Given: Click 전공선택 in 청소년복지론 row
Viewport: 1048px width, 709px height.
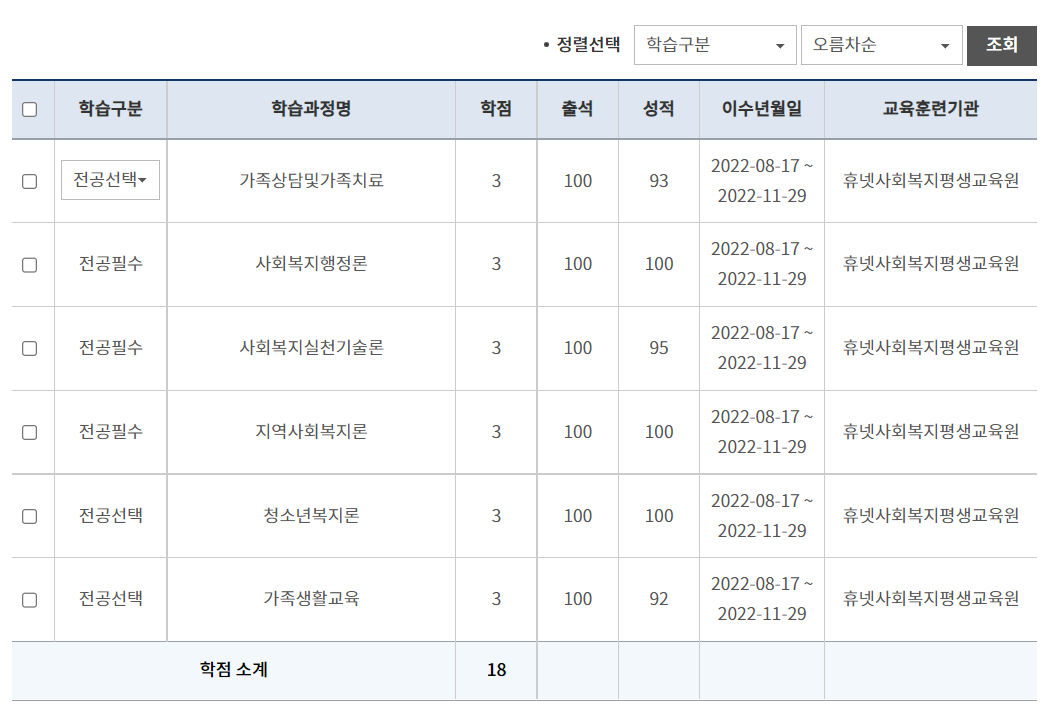Looking at the screenshot, I should tap(110, 515).
